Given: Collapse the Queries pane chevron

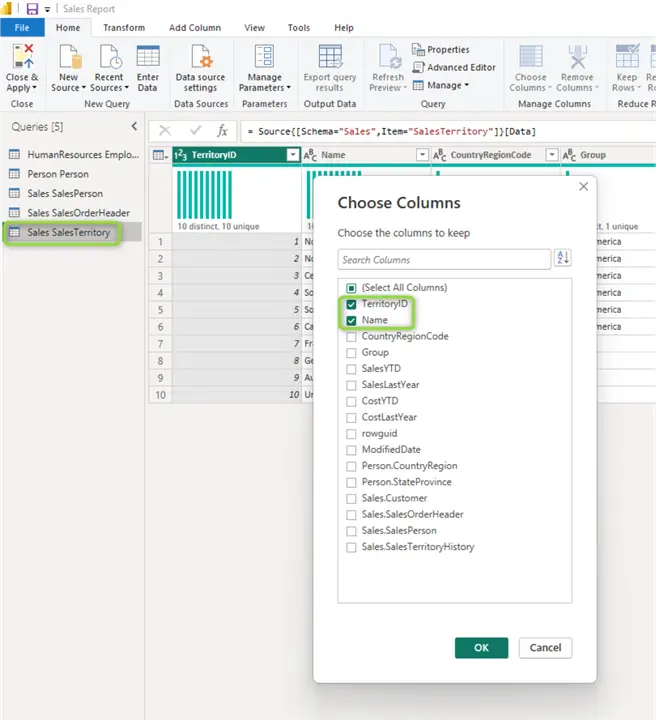Looking at the screenshot, I should coord(134,126).
